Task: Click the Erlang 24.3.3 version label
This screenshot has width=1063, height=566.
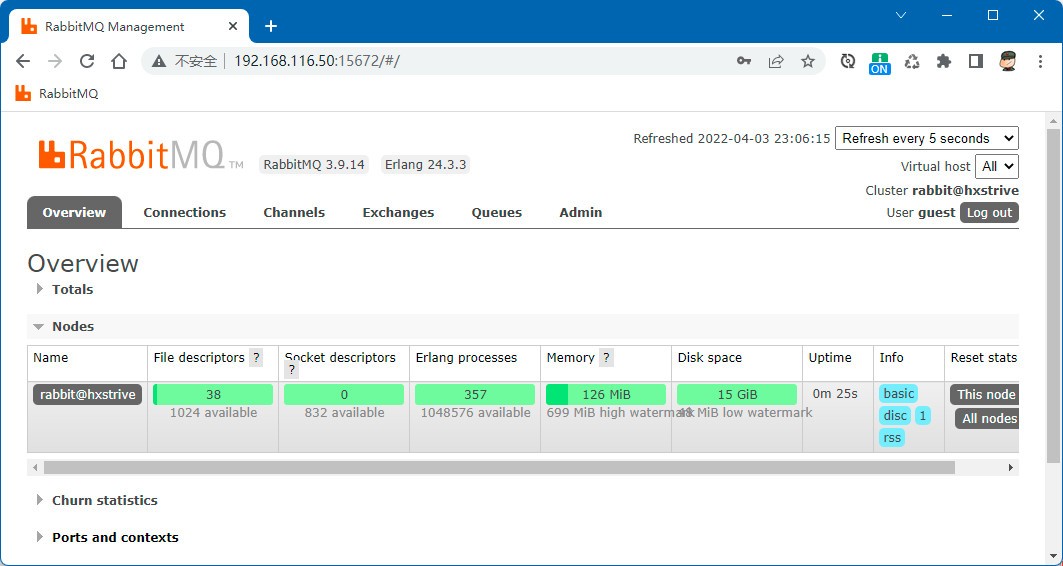Action: [x=426, y=165]
